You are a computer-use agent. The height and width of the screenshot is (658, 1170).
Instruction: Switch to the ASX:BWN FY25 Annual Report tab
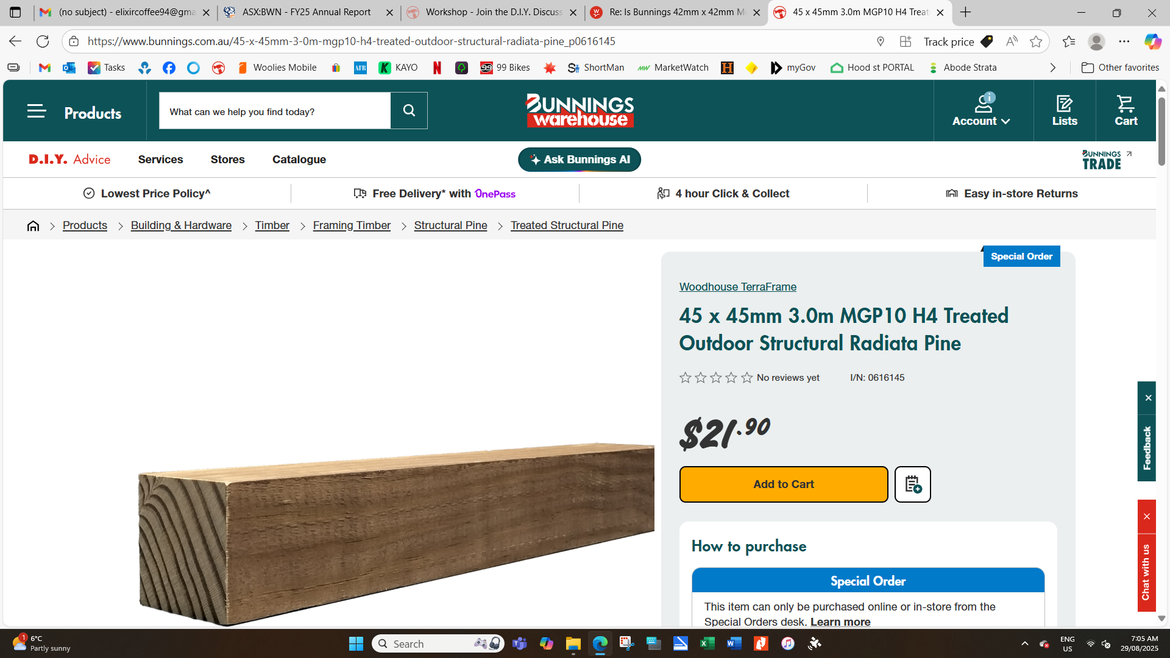click(x=307, y=13)
